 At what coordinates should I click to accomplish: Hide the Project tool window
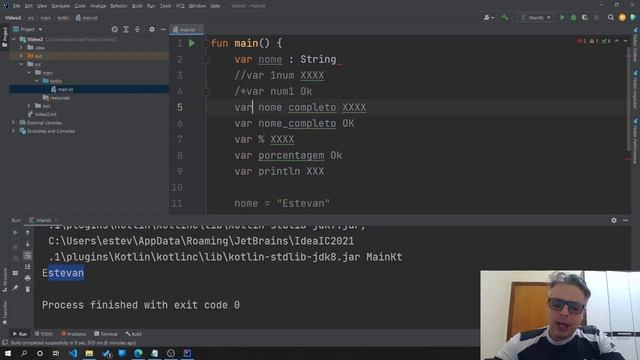(163, 29)
